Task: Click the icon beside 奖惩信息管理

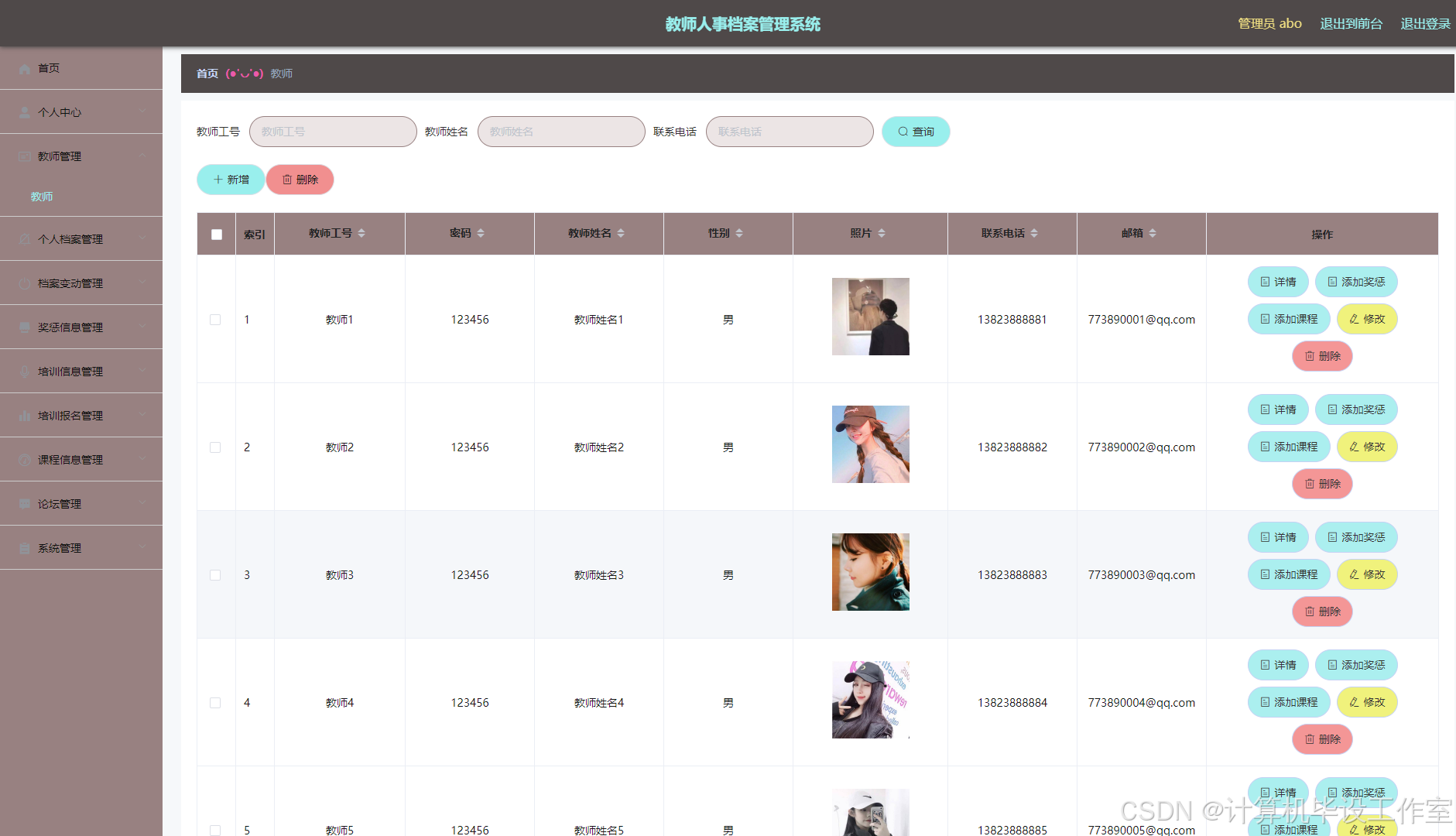Action: tap(25, 328)
